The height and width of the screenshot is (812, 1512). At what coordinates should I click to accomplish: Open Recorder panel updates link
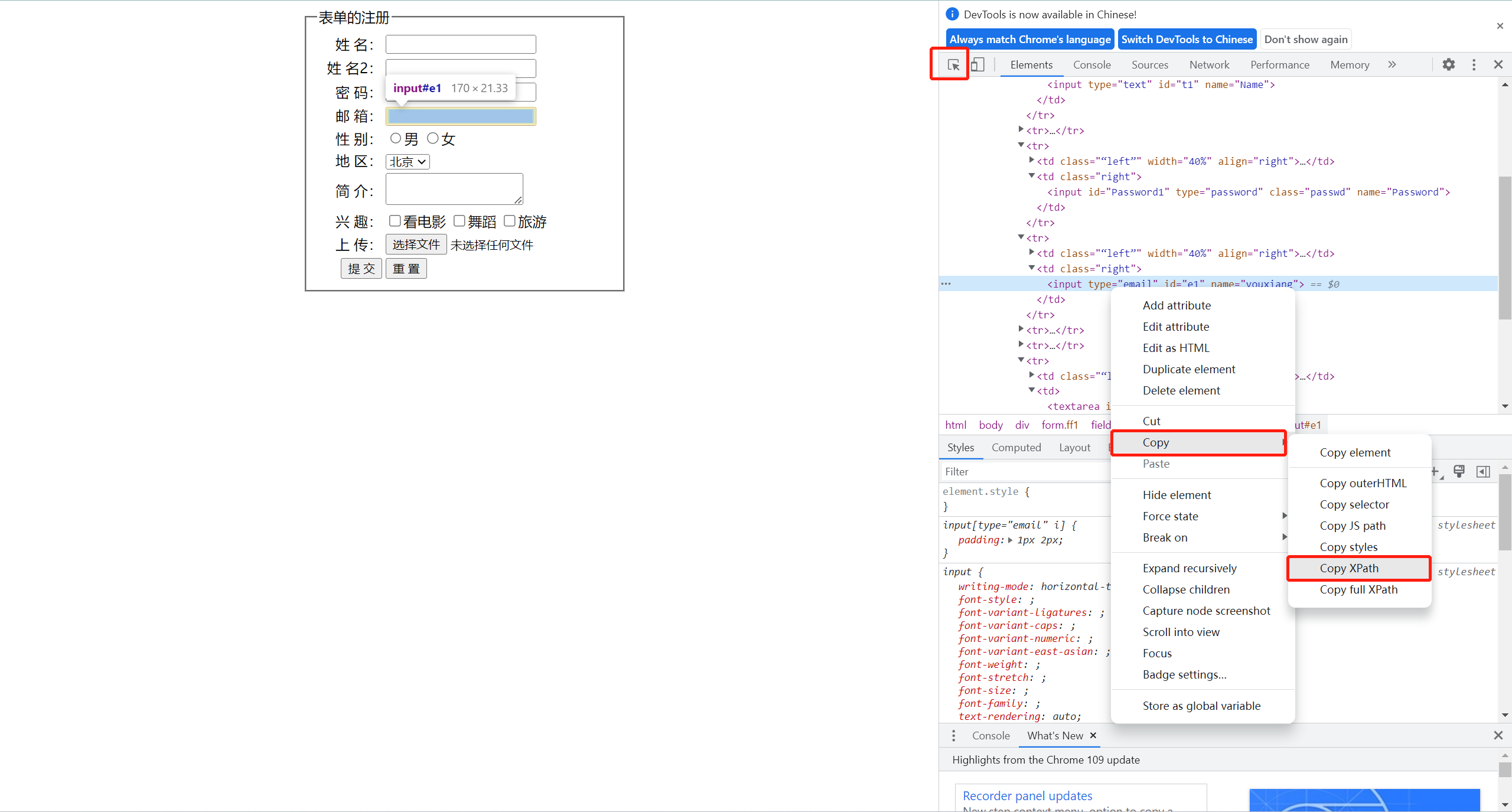tap(1027, 796)
